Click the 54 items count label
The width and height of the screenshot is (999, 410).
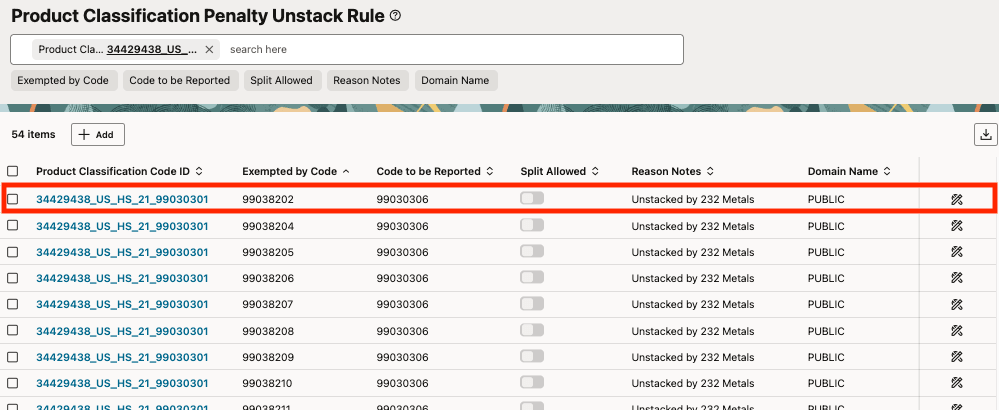tap(33, 134)
